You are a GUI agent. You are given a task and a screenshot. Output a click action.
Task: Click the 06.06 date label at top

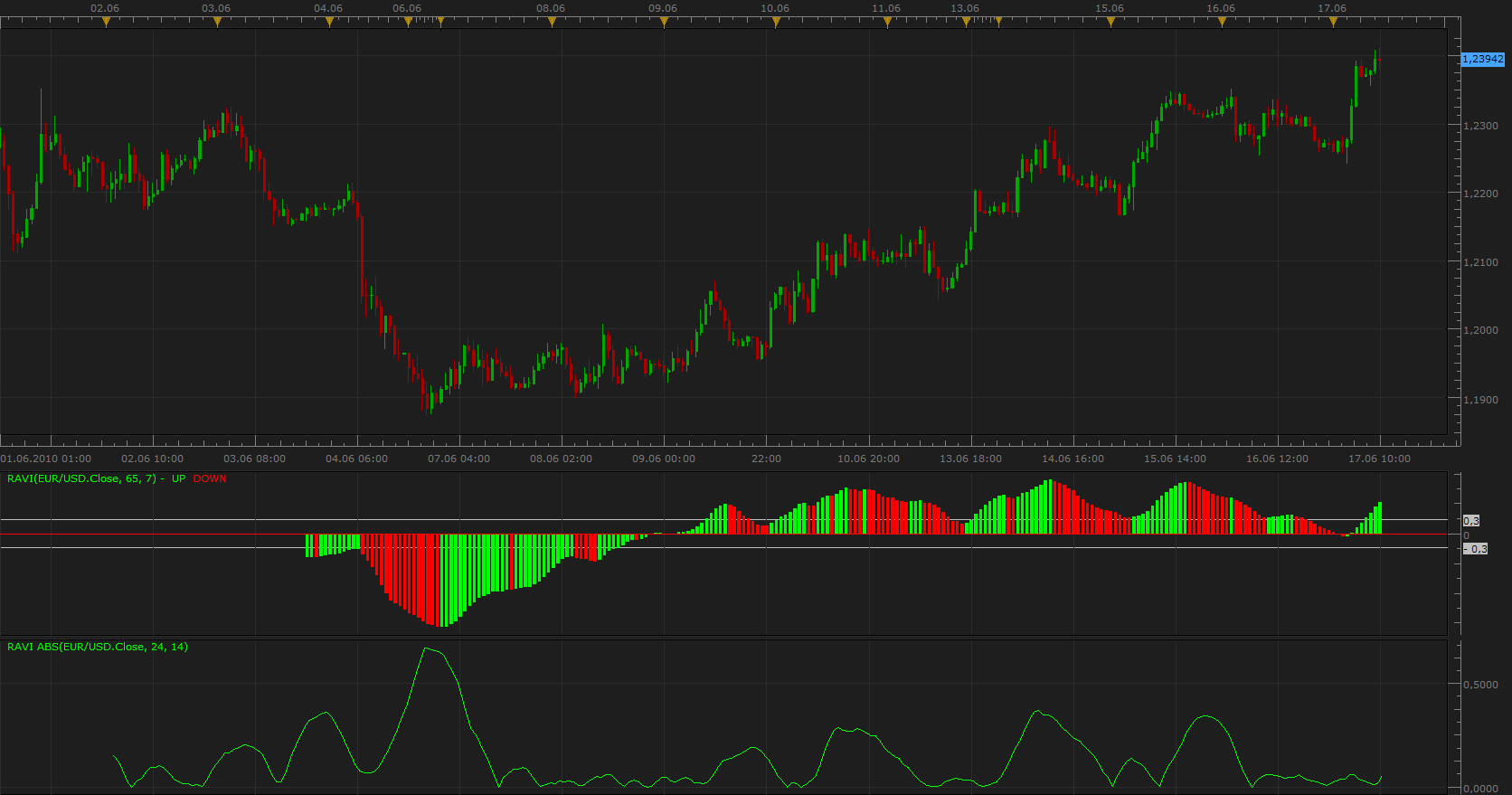tap(407, 8)
